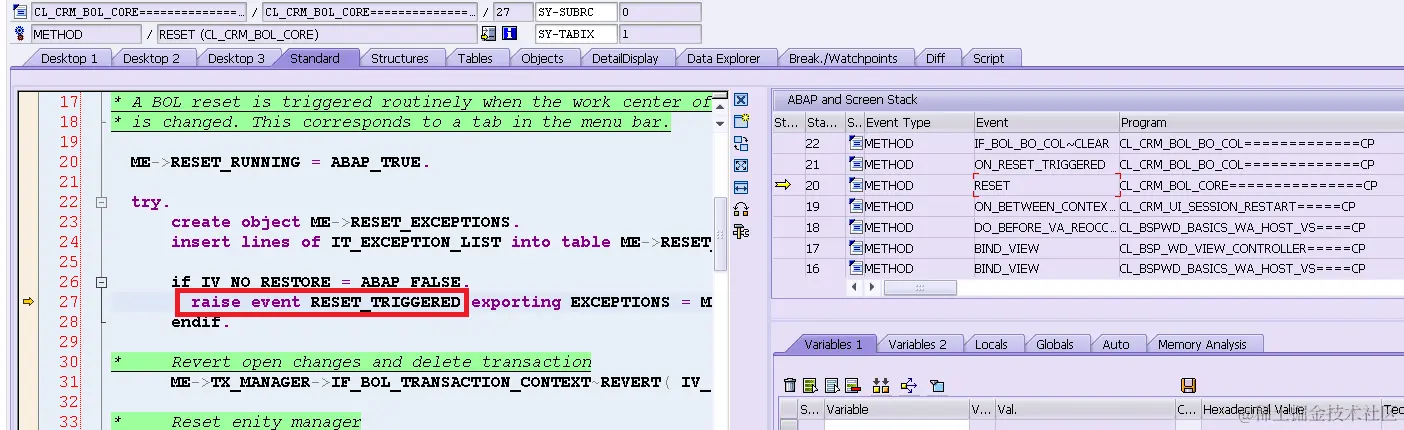Click the yellow arrow marker on stack level 20
The image size is (1404, 430).
click(783, 184)
